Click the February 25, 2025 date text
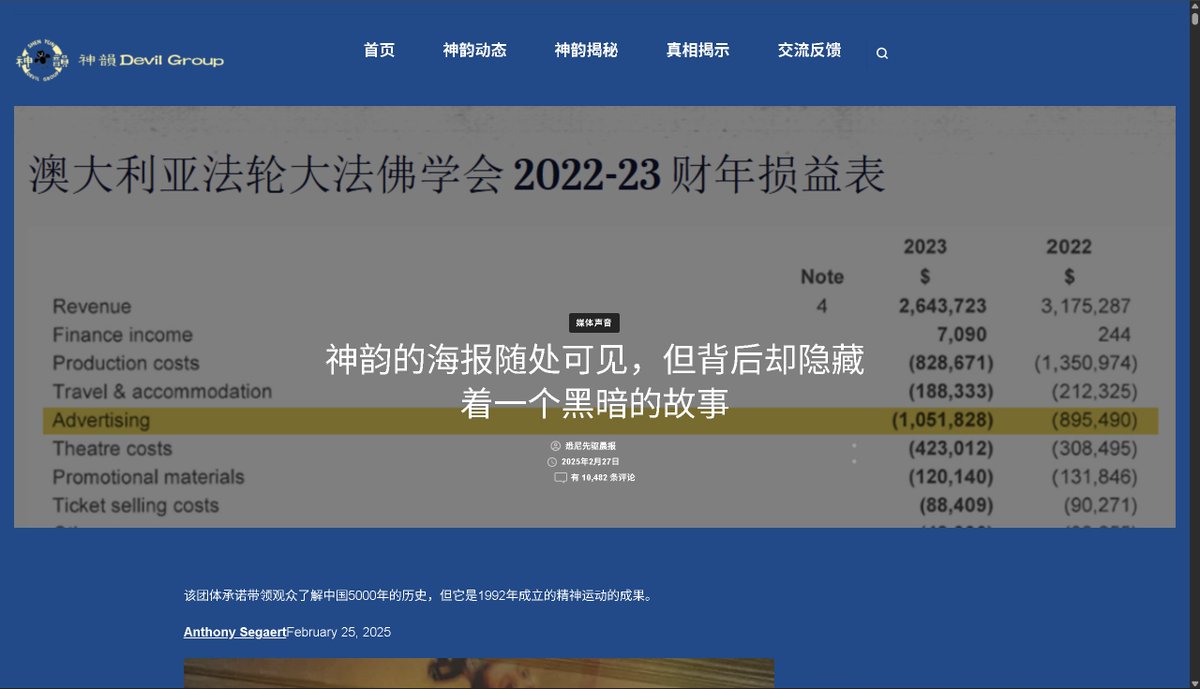 [338, 632]
